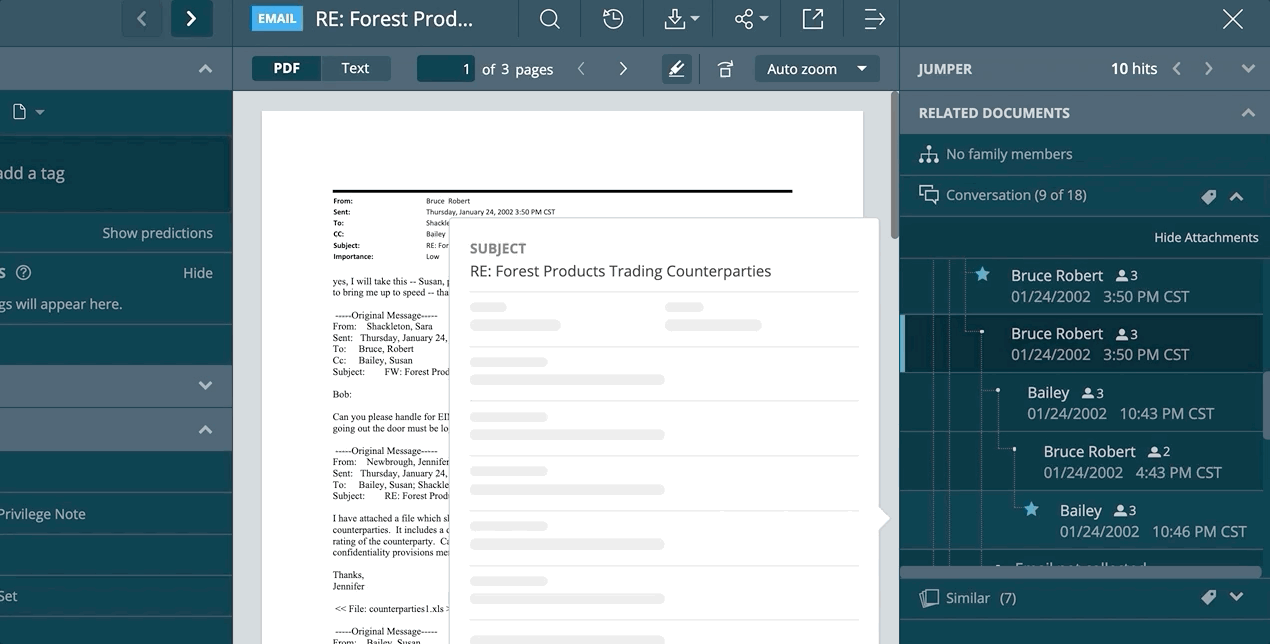
Task: Collapse the top left panel chevron
Action: tap(205, 69)
